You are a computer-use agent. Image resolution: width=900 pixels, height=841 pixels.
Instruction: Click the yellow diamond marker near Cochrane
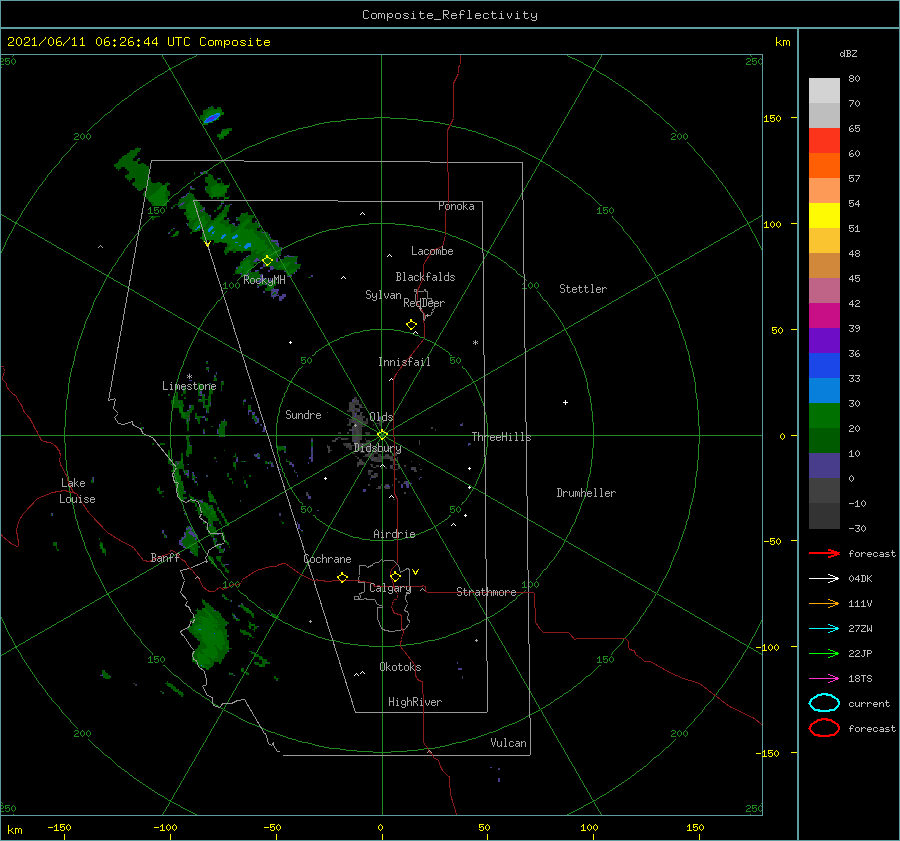[342, 577]
